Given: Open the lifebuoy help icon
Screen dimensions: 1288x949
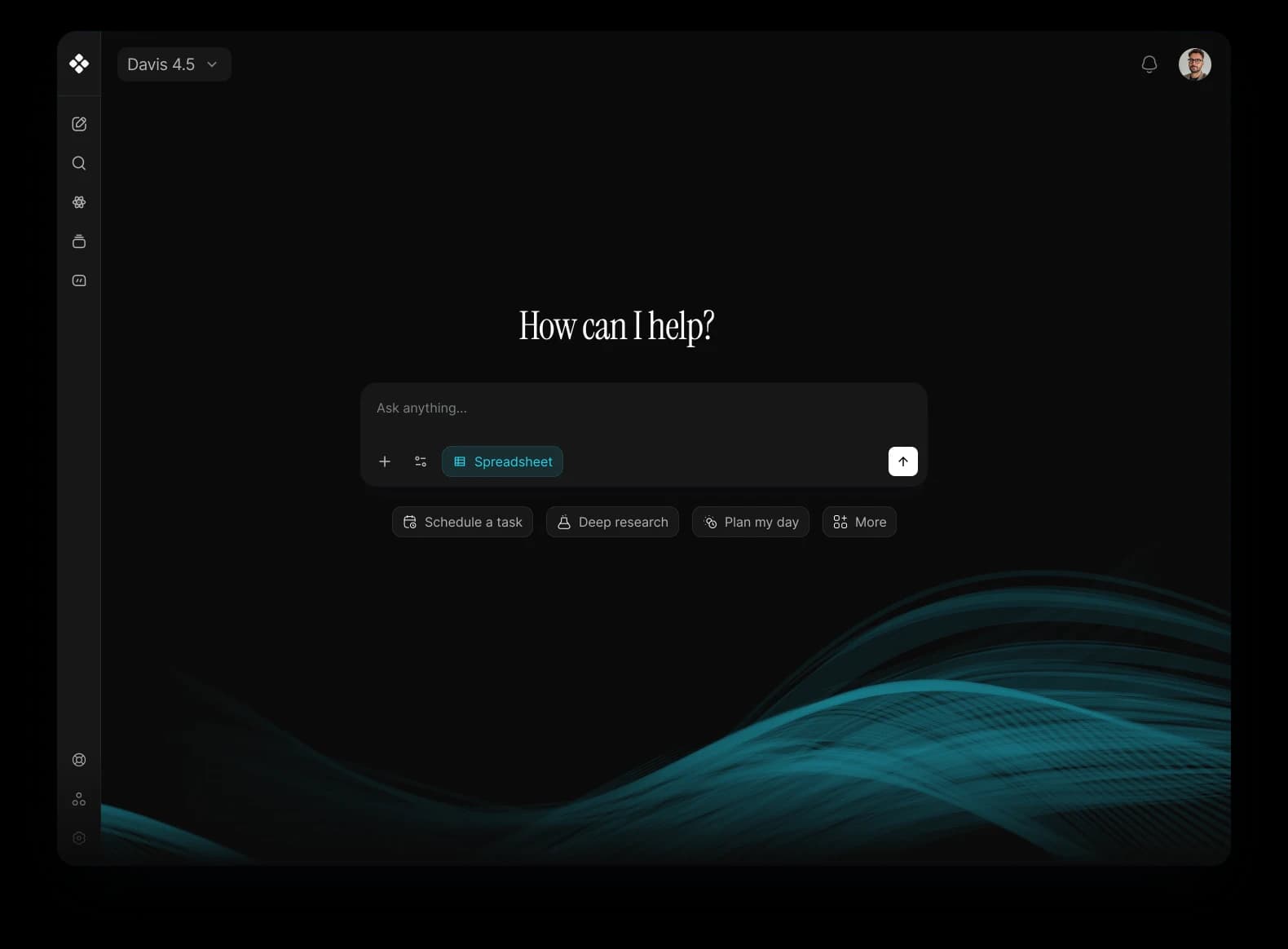Looking at the screenshot, I should [79, 760].
